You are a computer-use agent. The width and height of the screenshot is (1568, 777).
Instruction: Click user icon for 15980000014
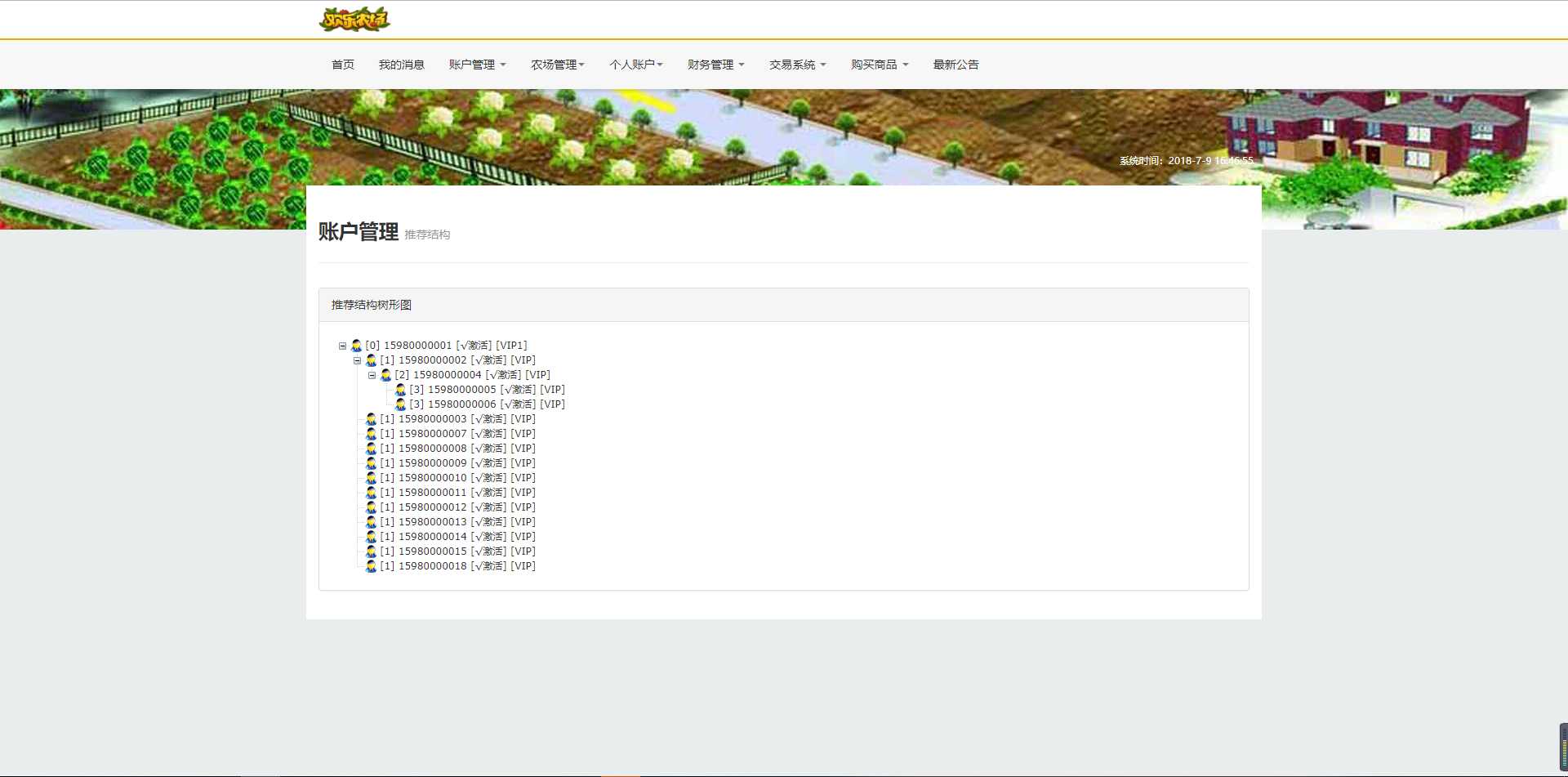click(371, 537)
